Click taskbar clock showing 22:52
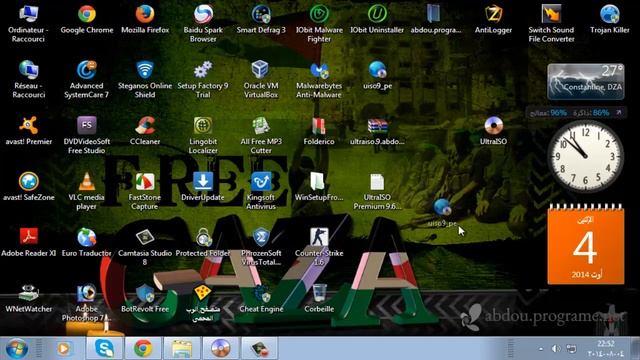 (606, 349)
